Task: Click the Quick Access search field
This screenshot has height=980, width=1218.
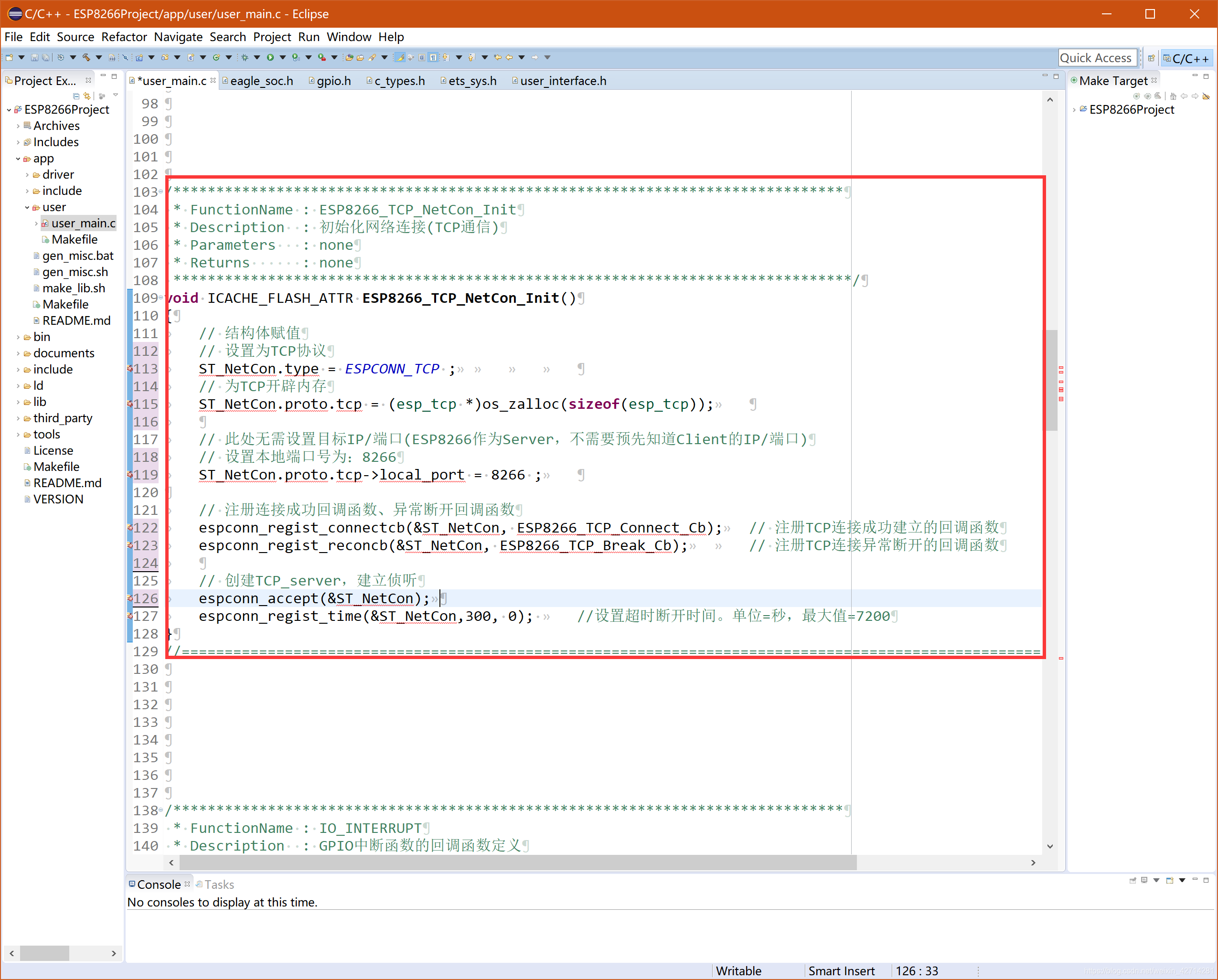Action: [1096, 58]
